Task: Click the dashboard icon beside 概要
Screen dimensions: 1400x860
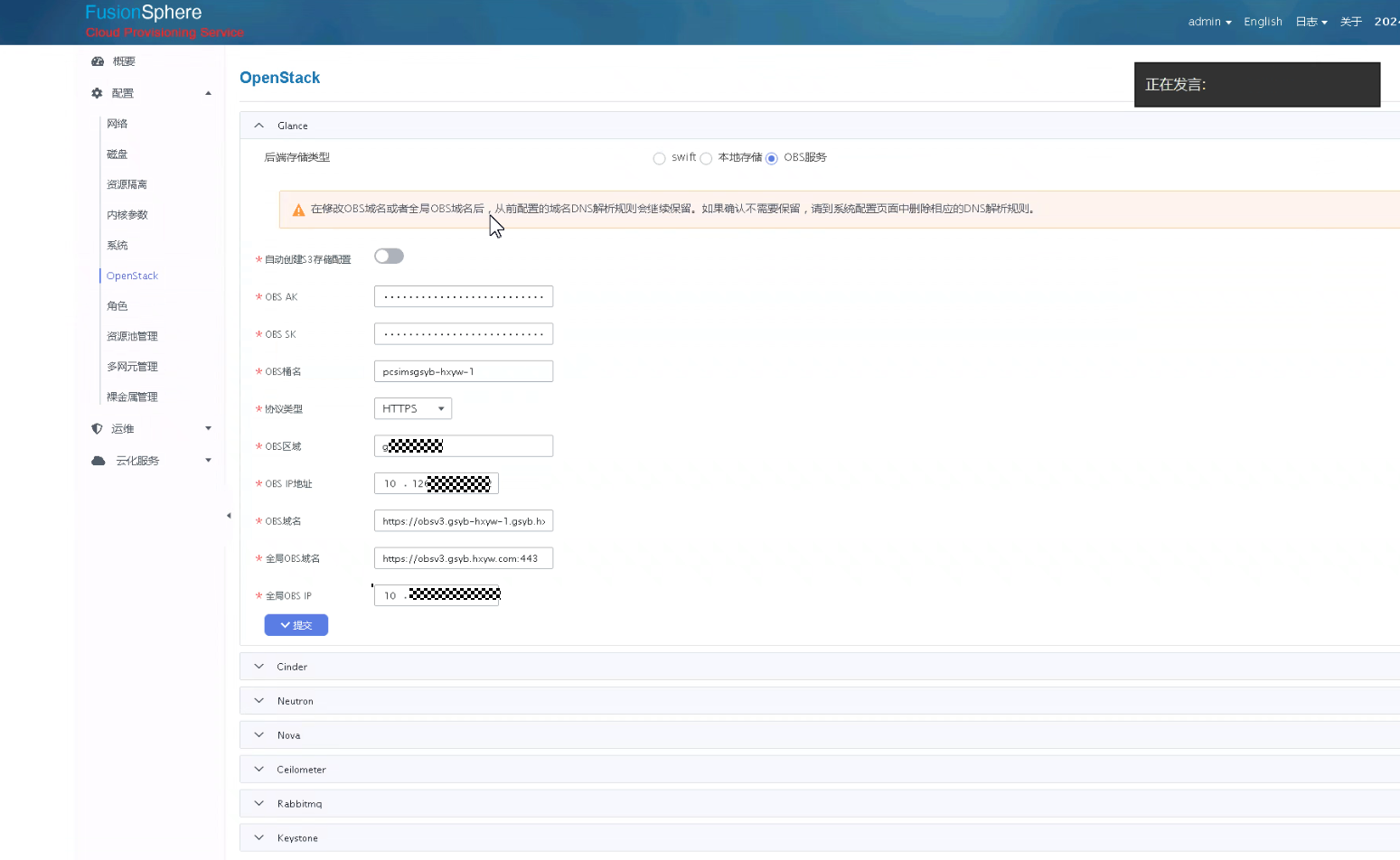Action: click(x=98, y=61)
